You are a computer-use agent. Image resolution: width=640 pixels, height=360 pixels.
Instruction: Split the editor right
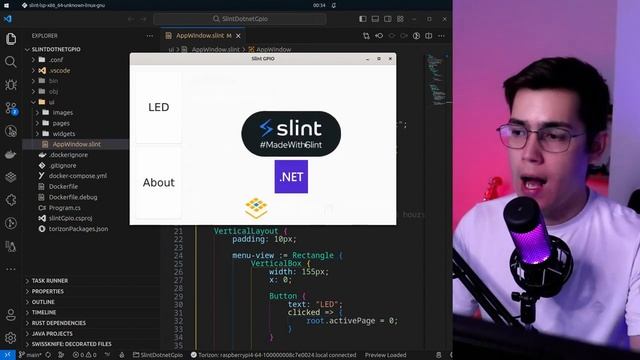click(x=429, y=36)
